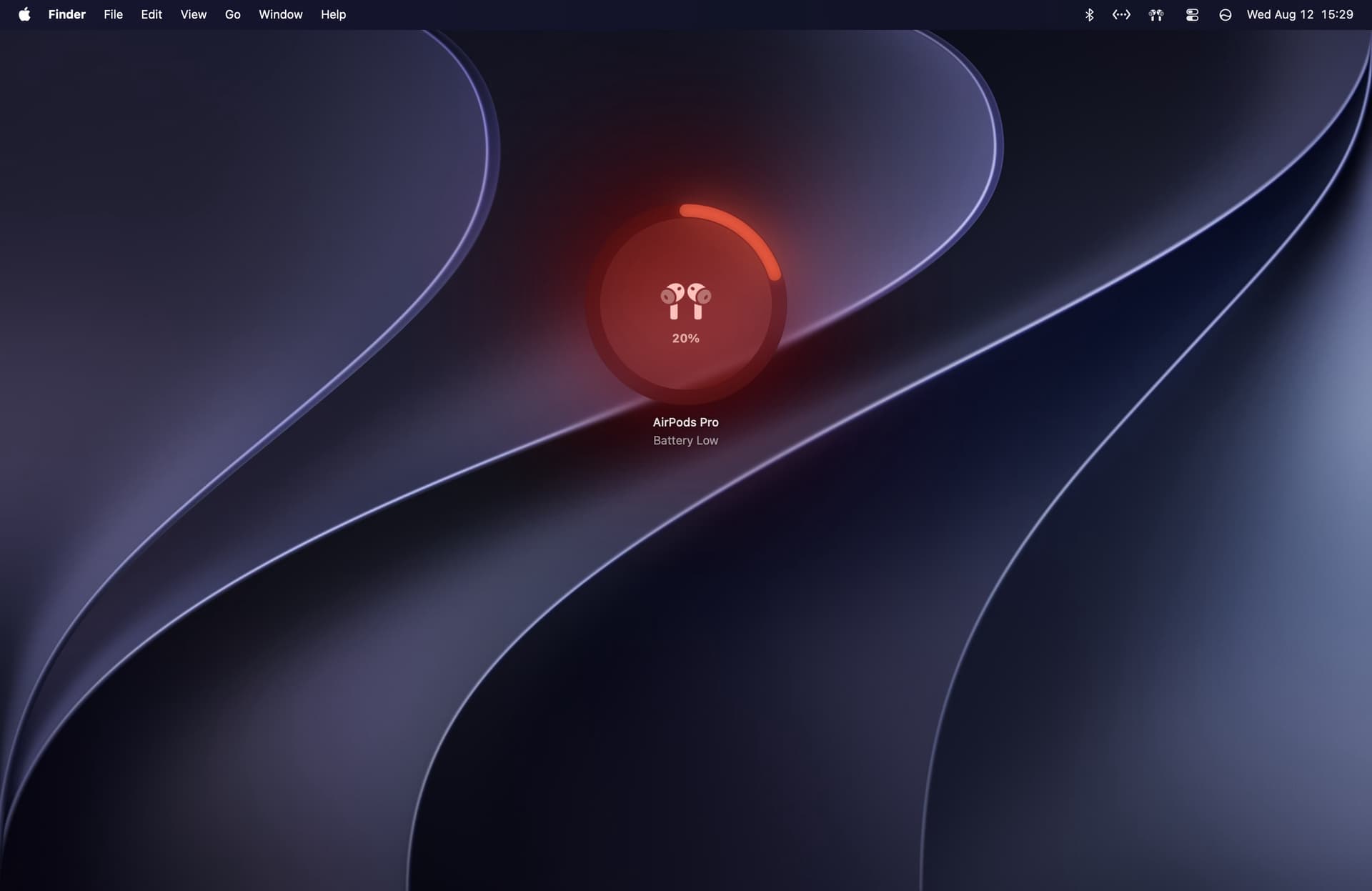
Task: Click the 20% battery percentage
Action: 685,338
